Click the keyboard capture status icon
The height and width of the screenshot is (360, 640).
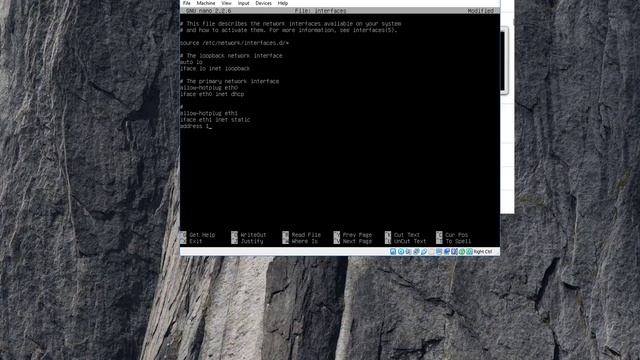click(469, 251)
